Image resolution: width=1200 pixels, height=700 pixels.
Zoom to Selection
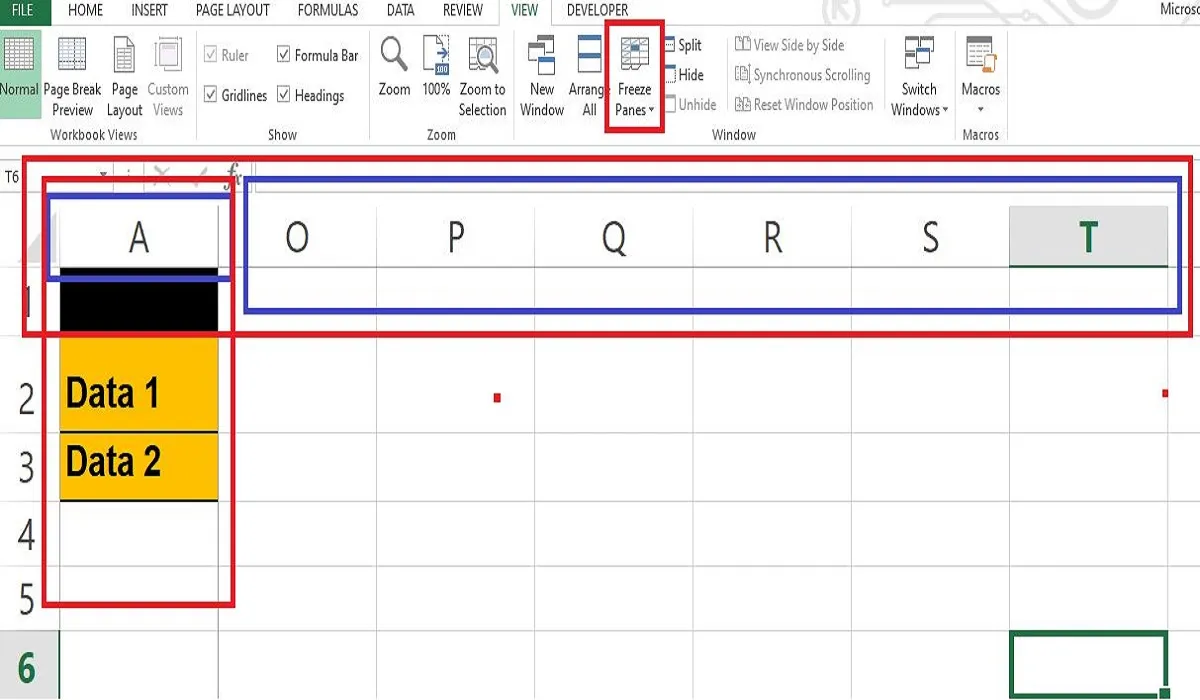483,78
